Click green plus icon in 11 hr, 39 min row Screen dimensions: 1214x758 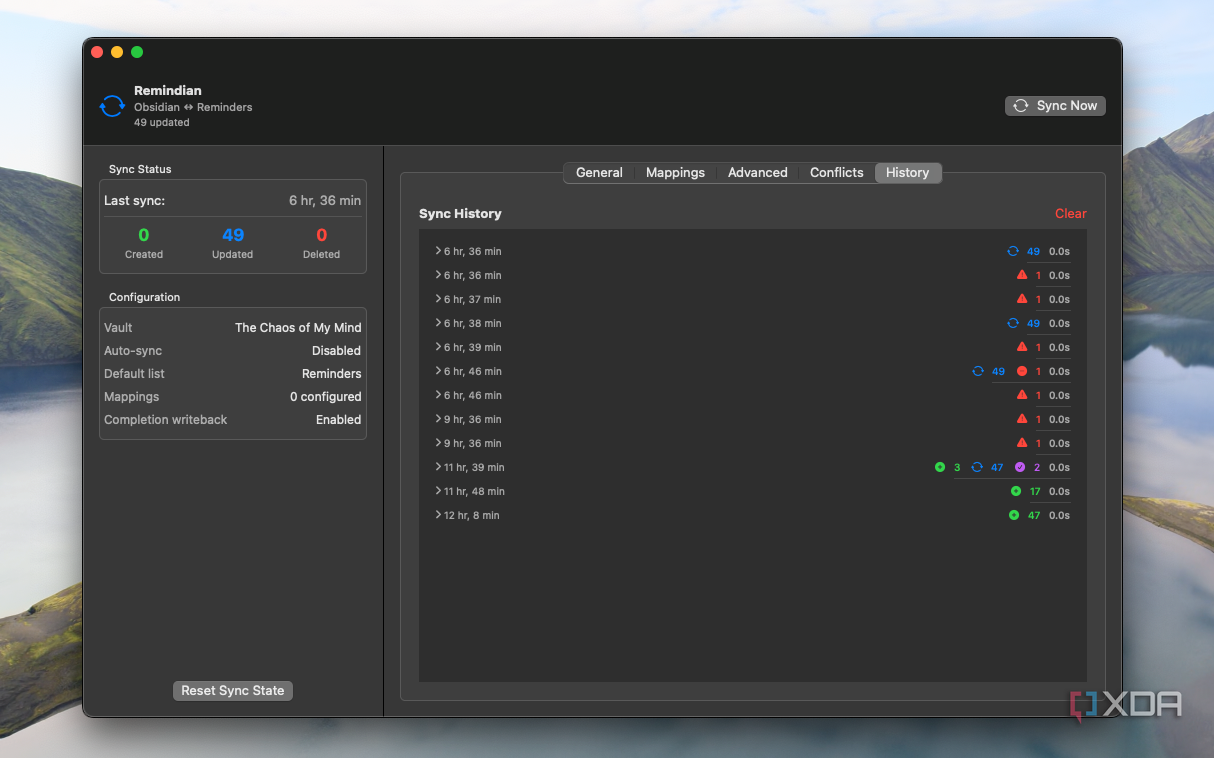(940, 467)
